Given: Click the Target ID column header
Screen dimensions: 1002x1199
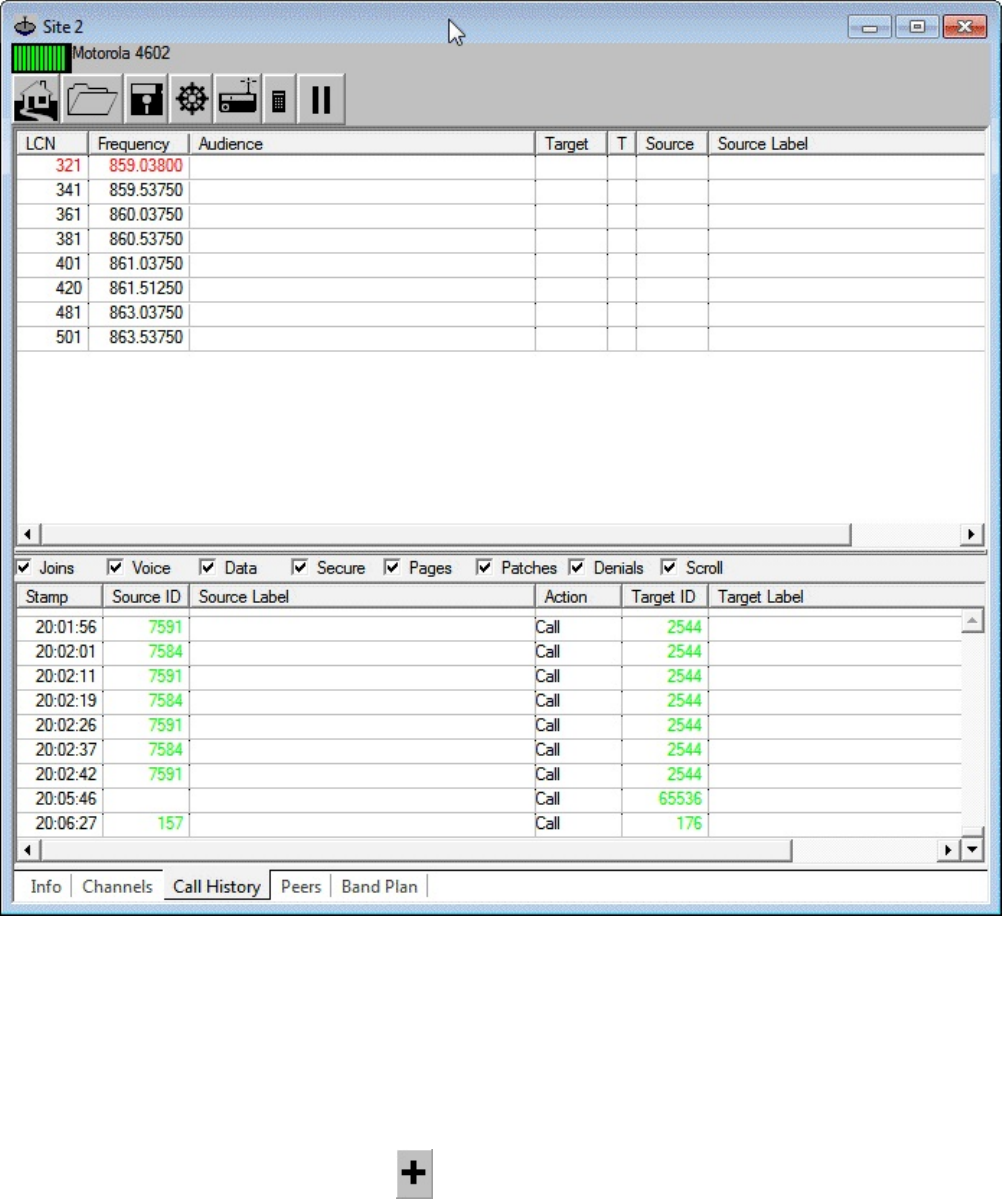Looking at the screenshot, I should 665,596.
